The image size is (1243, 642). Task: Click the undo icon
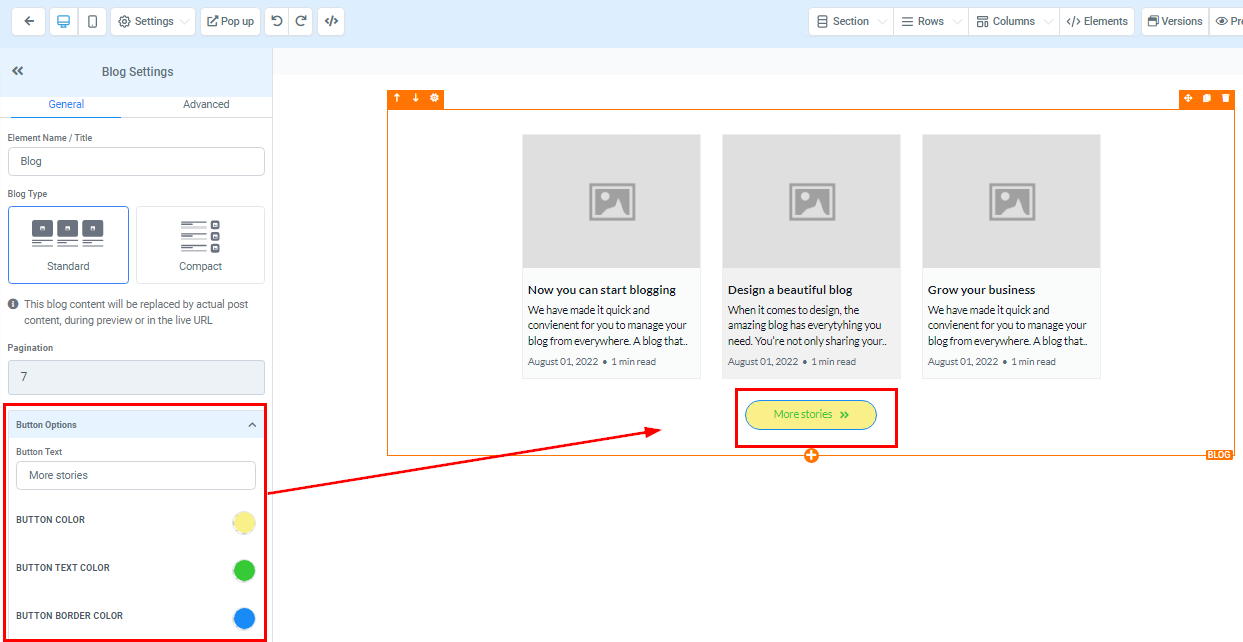[x=277, y=21]
